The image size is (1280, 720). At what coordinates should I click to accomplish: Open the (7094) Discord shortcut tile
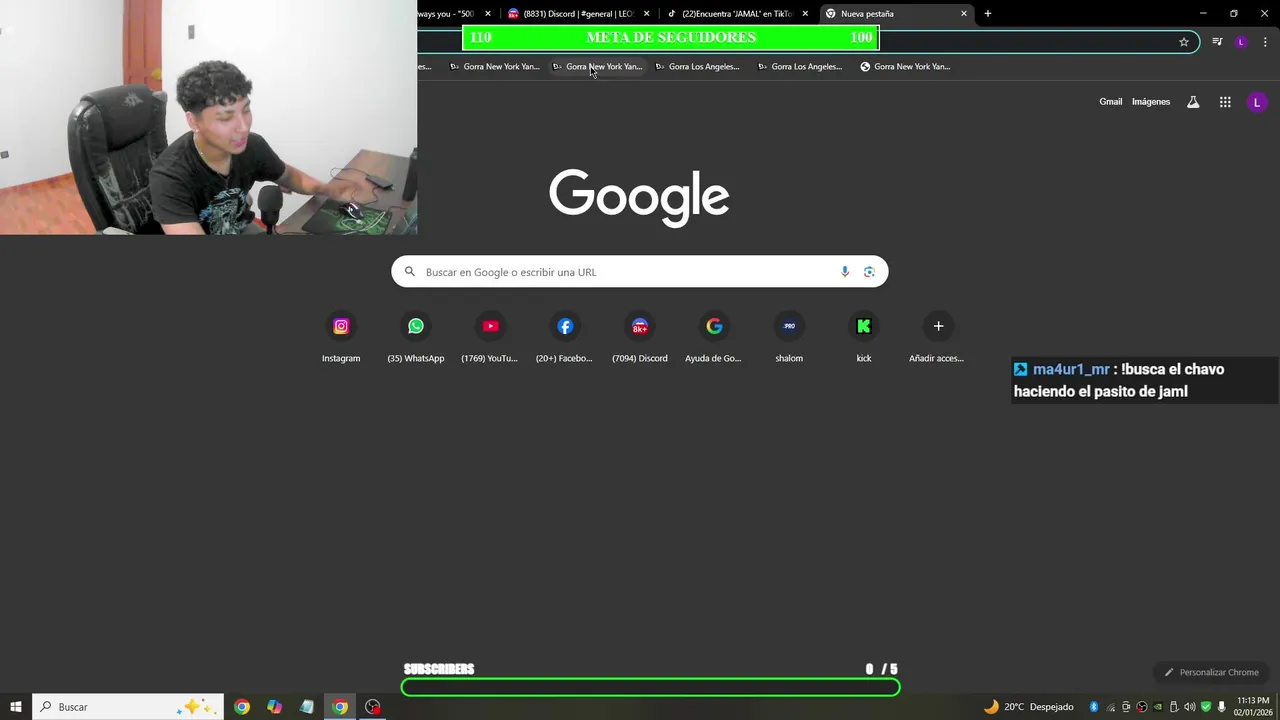640,338
